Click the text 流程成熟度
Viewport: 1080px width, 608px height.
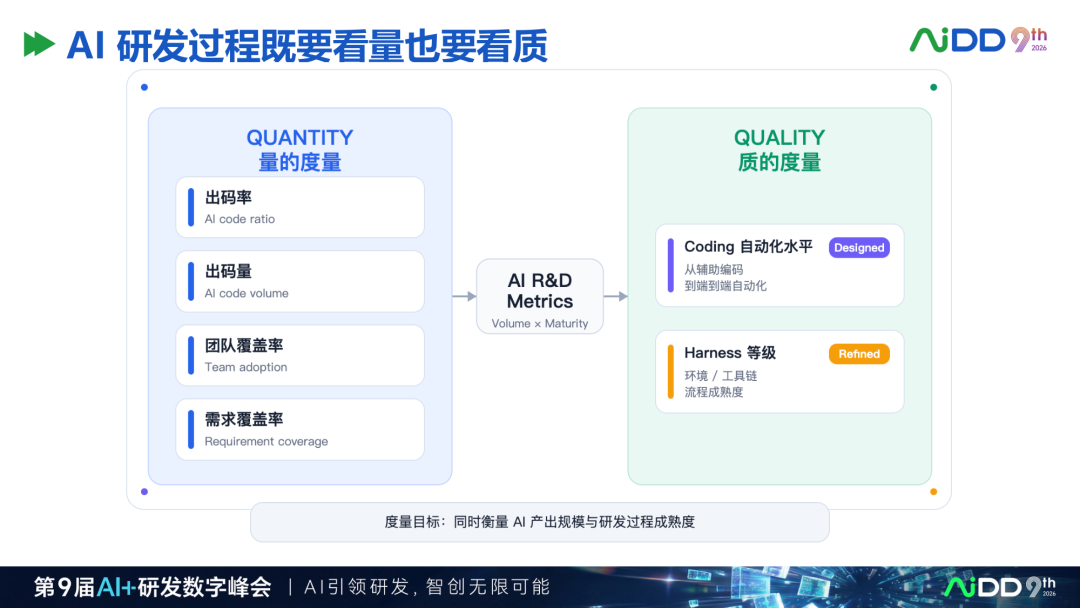714,392
